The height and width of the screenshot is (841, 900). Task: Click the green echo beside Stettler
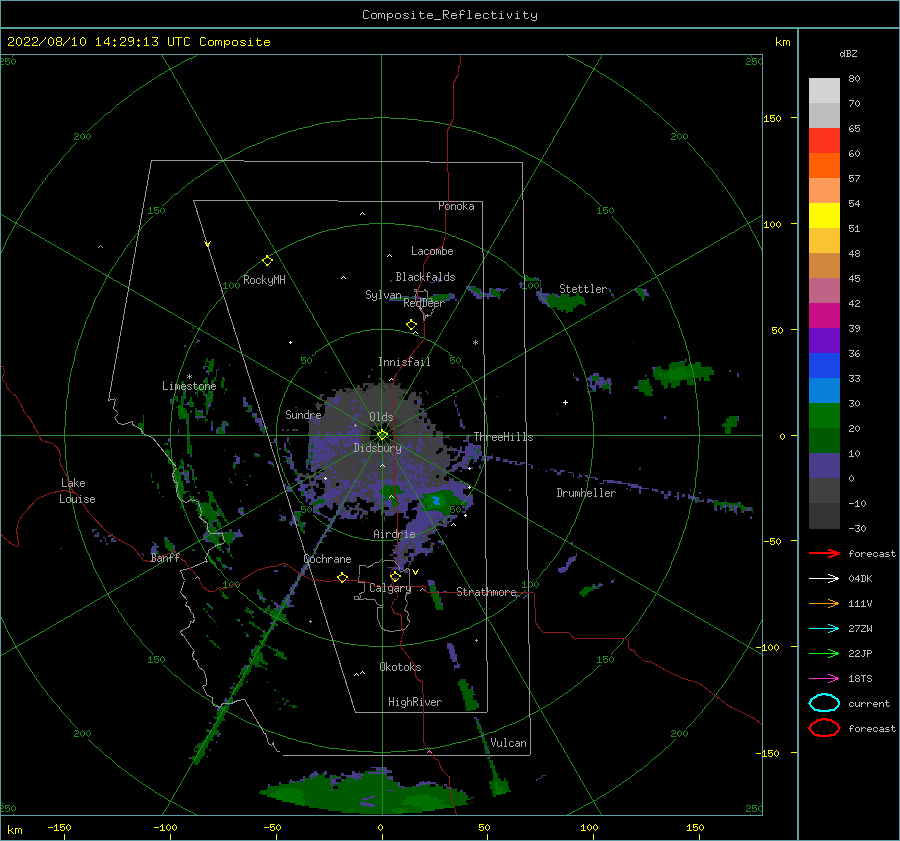click(x=564, y=302)
